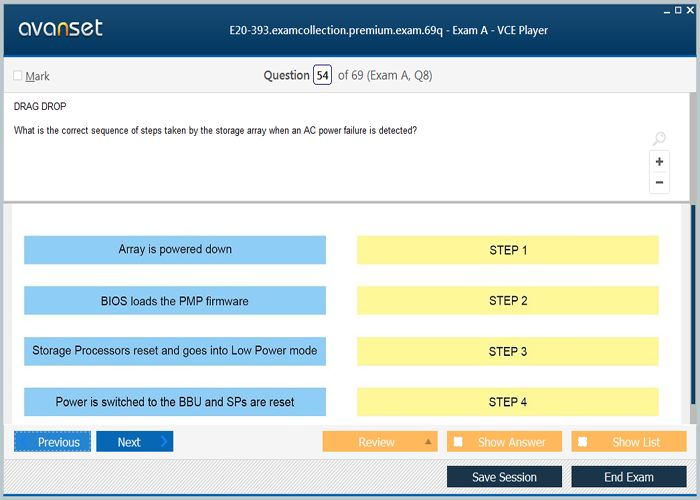
Task: Zoom out with the minus button
Action: pyautogui.click(x=659, y=182)
